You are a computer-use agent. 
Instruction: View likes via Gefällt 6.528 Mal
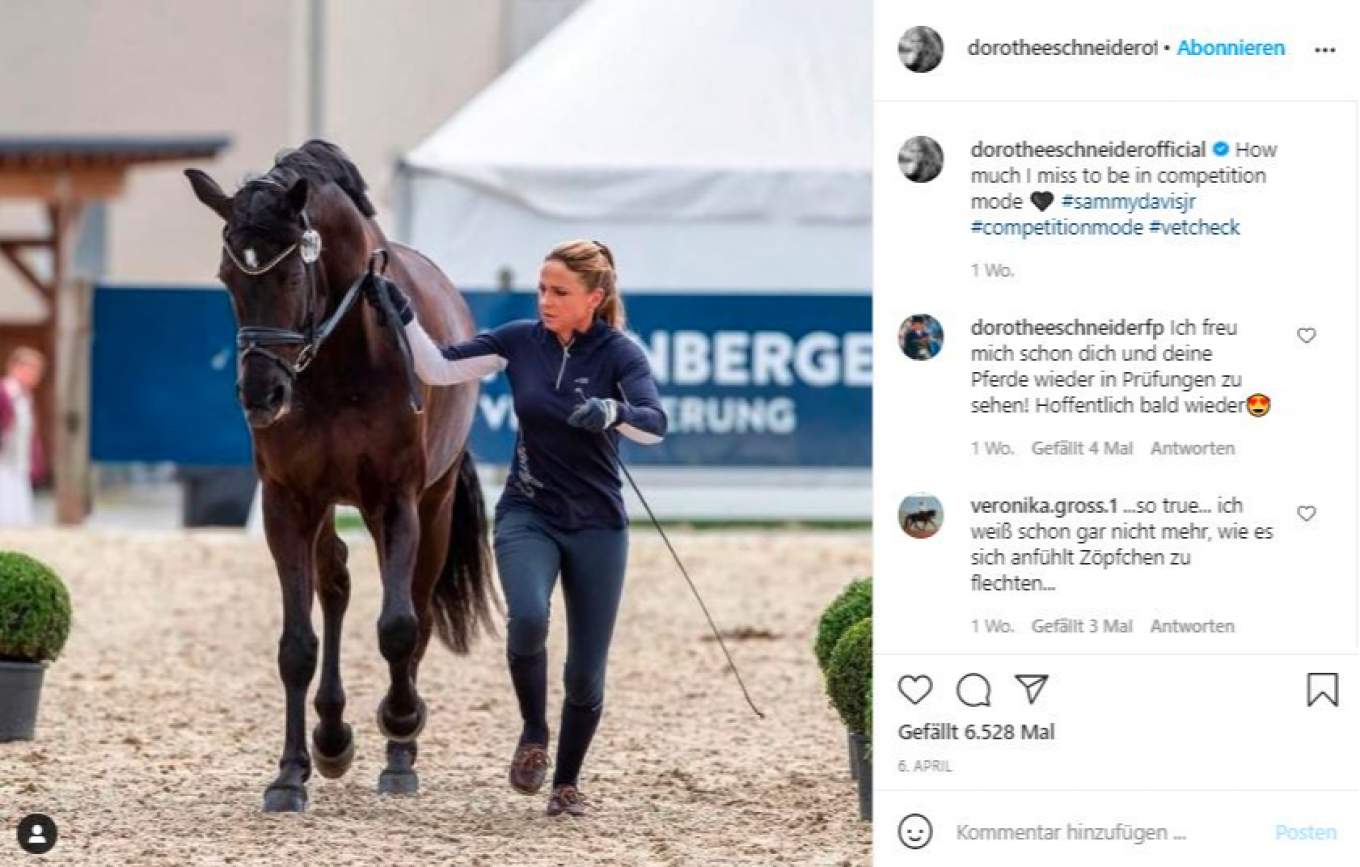pyautogui.click(x=976, y=732)
